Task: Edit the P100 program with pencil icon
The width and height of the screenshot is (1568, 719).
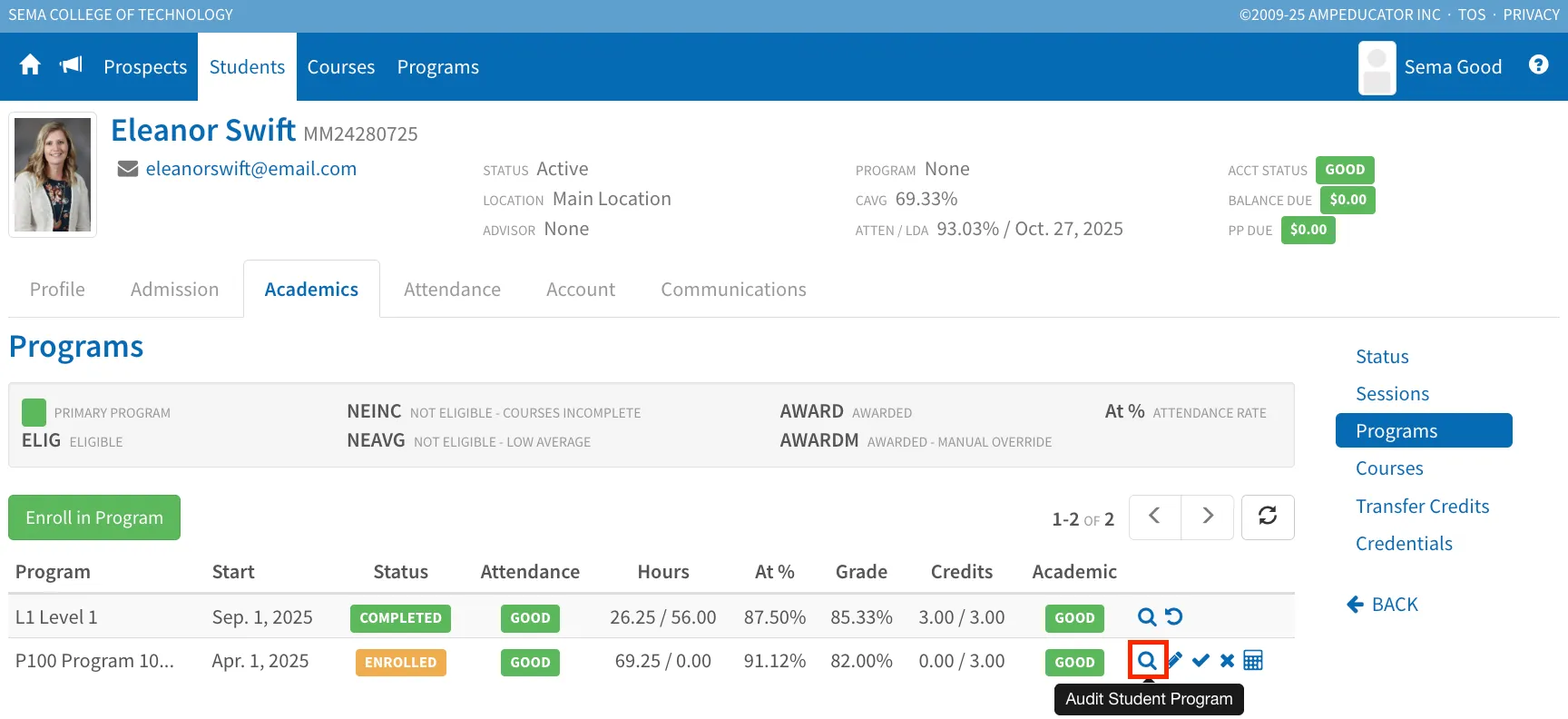Action: pos(1175,661)
